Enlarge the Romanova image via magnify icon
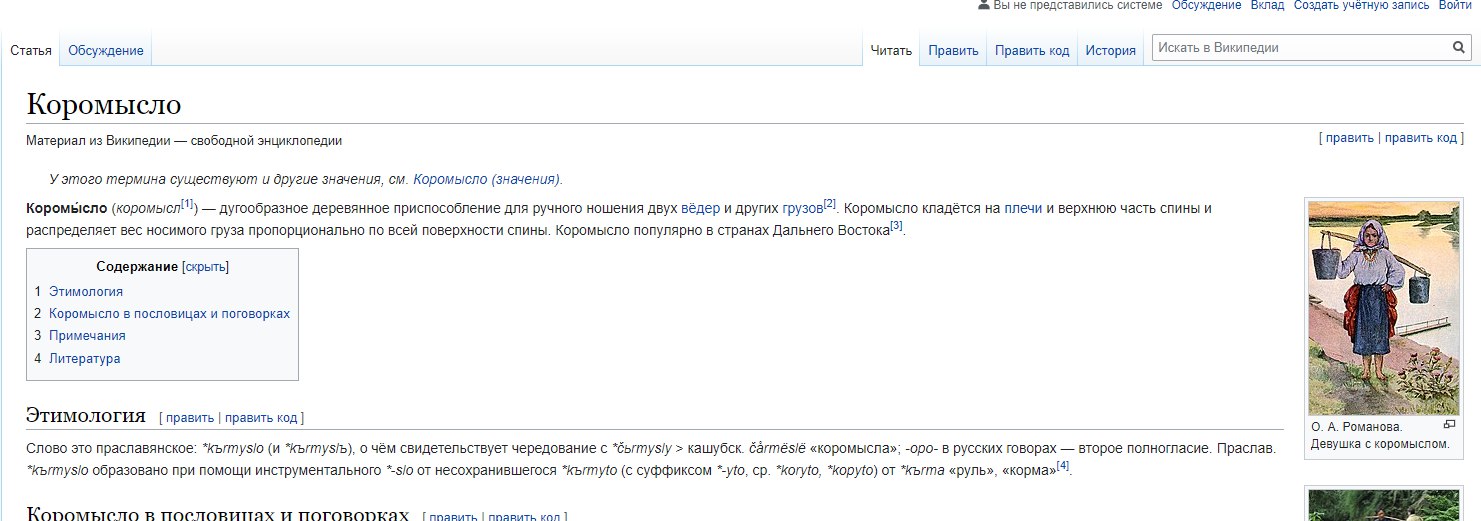Image resolution: width=1481 pixels, height=521 pixels. pyautogui.click(x=1449, y=425)
